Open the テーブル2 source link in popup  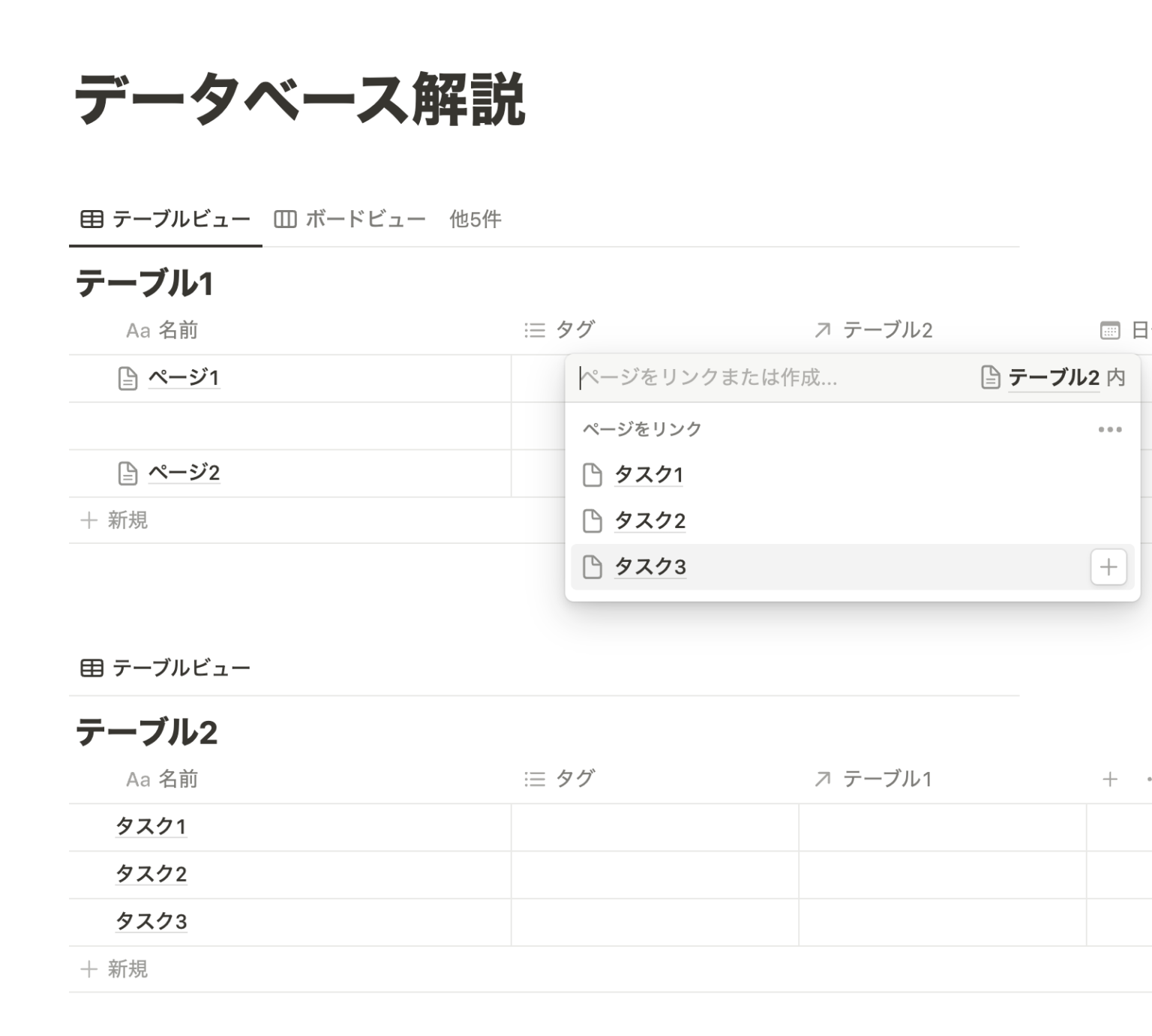pos(1052,377)
